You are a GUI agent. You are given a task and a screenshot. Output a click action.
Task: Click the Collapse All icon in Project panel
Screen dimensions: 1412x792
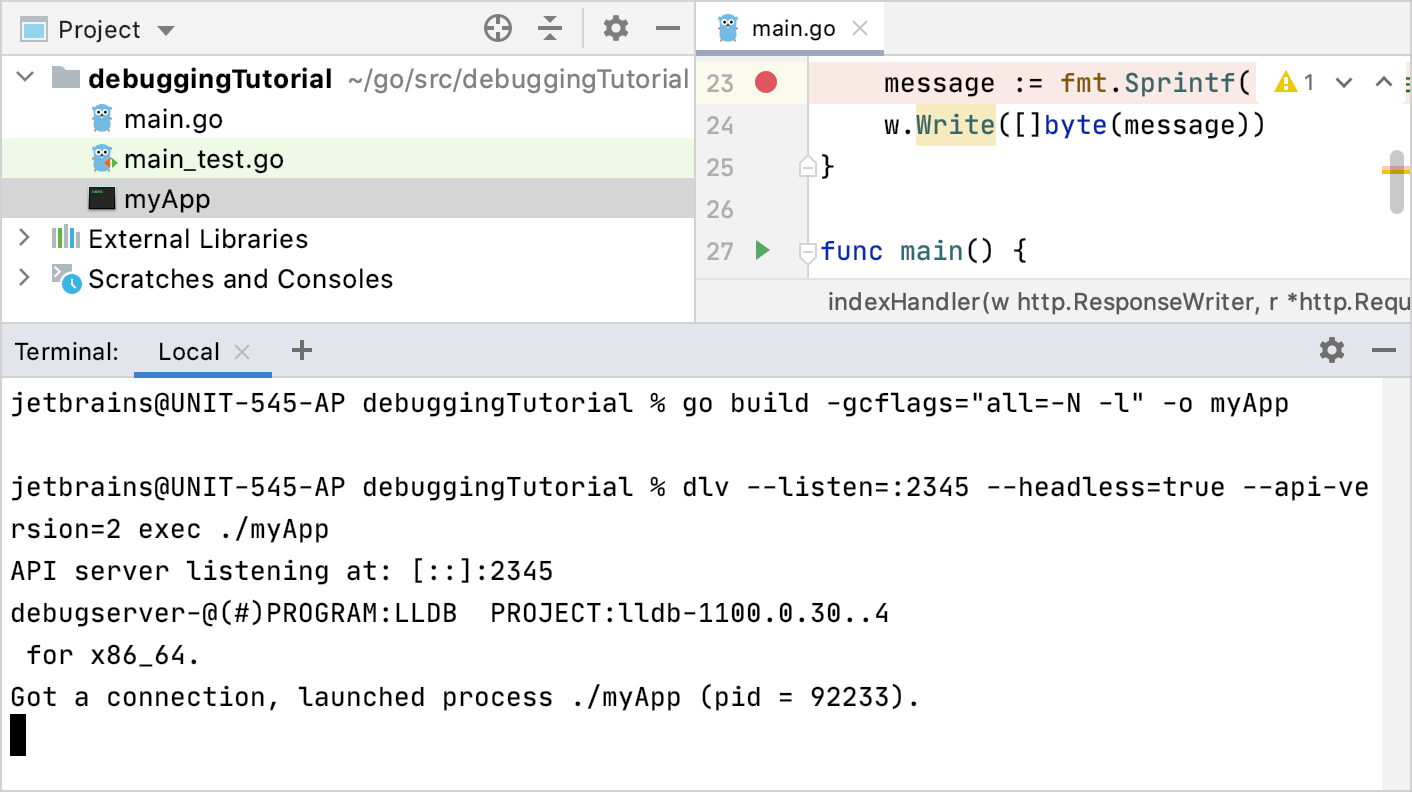[x=549, y=29]
